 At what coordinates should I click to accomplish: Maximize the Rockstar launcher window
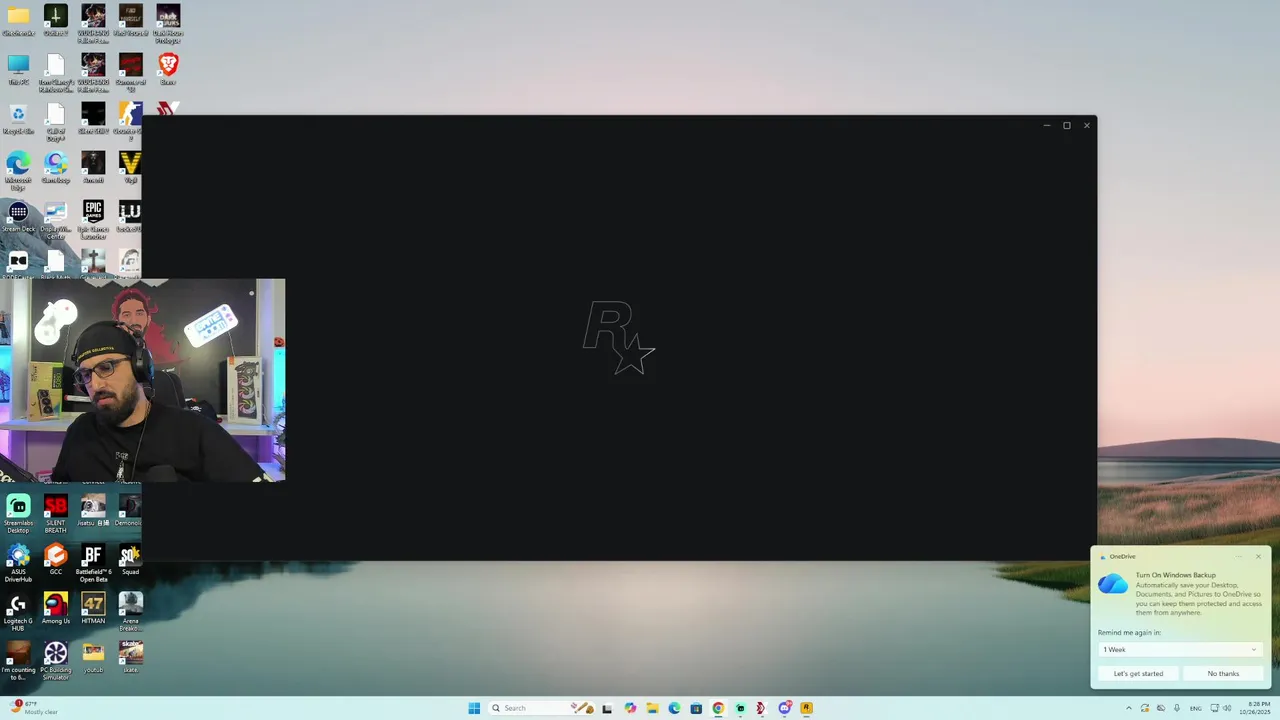coord(1066,125)
